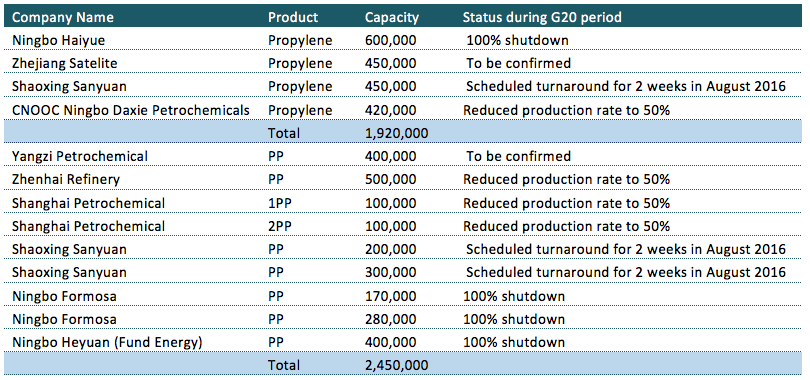Select the 1,920,000 propylene total value

click(396, 133)
